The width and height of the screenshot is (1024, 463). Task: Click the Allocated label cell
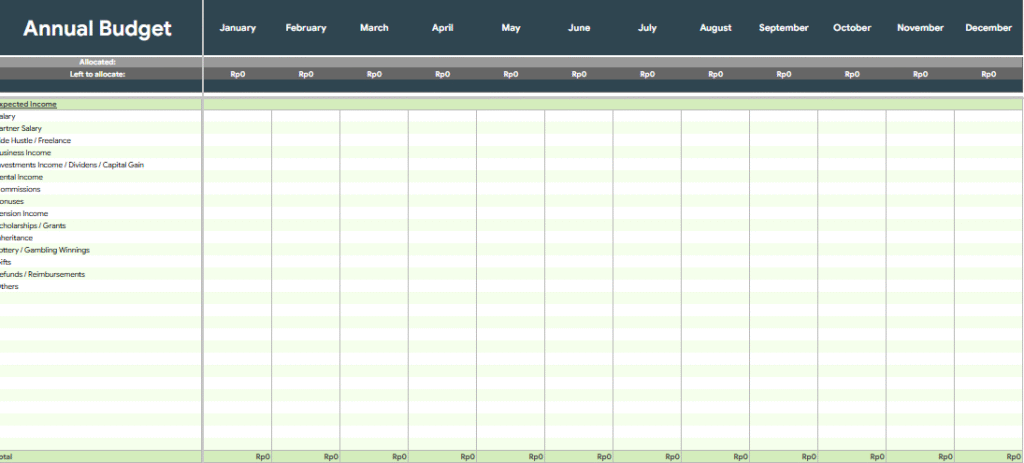98,62
